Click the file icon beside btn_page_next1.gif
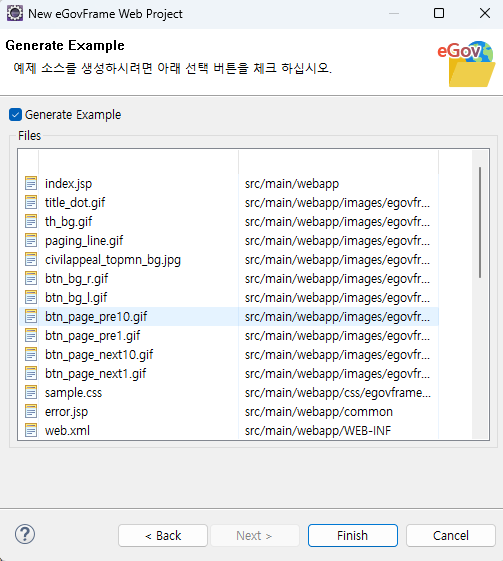The width and height of the screenshot is (503, 561). click(x=31, y=373)
